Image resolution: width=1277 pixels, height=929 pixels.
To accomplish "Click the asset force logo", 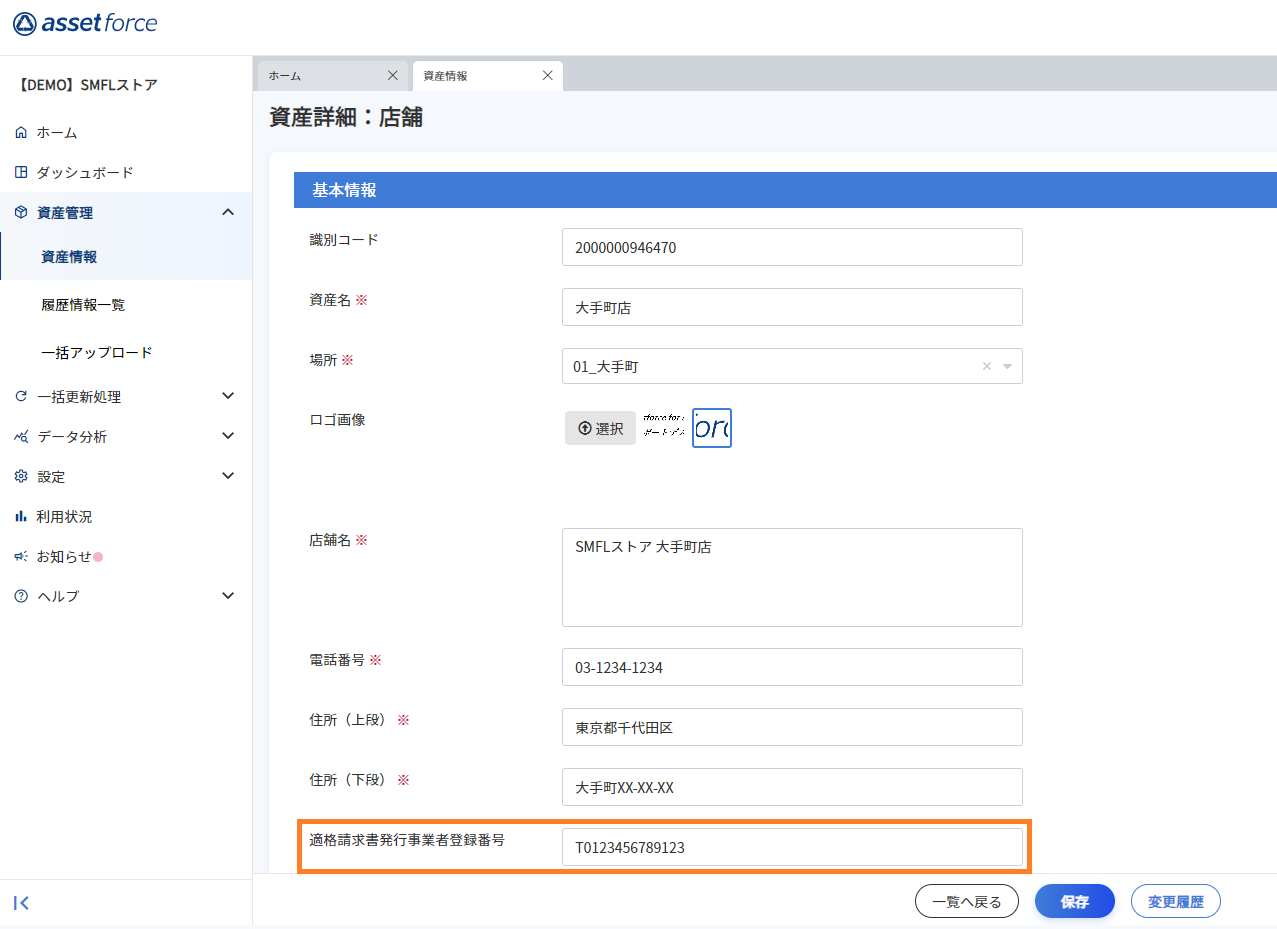I will point(85,24).
